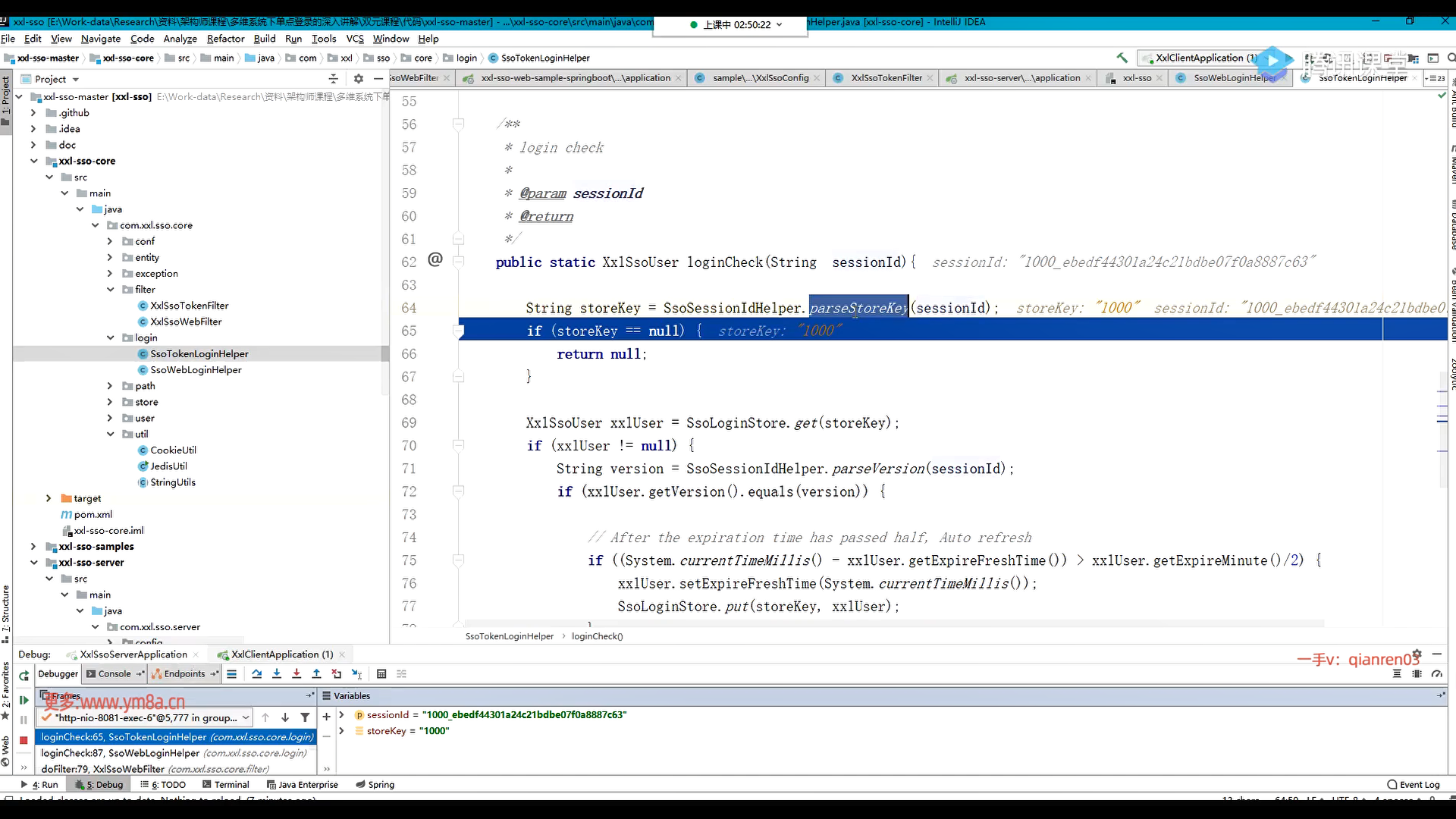
Task: Click the green build hammer icon
Action: [1122, 58]
